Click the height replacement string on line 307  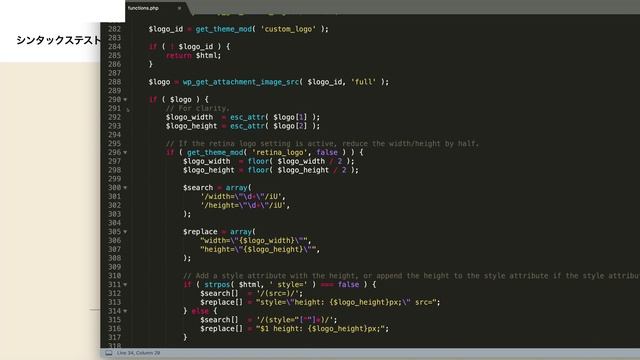click(x=258, y=249)
